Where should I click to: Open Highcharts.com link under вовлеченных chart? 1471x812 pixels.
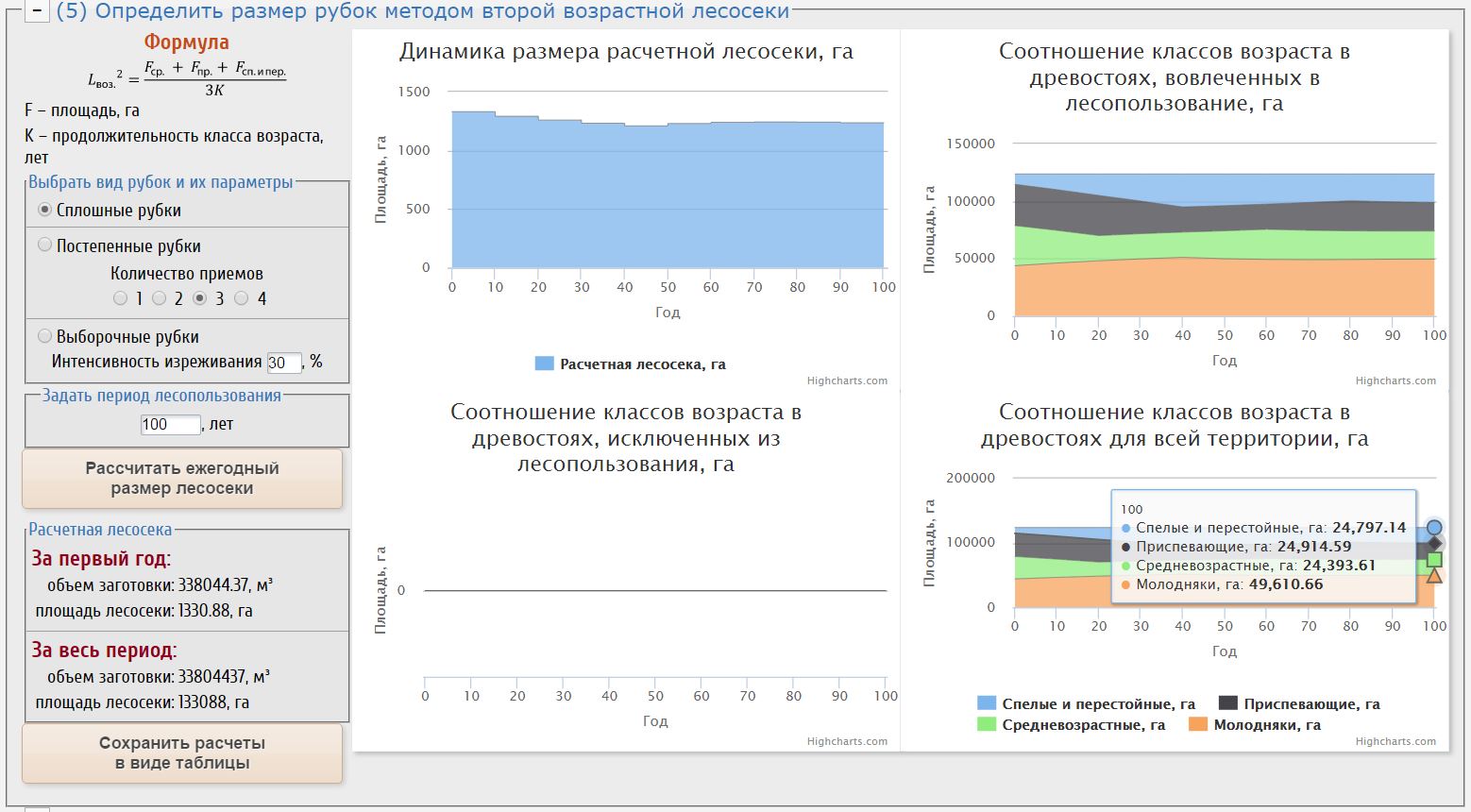(x=1395, y=381)
